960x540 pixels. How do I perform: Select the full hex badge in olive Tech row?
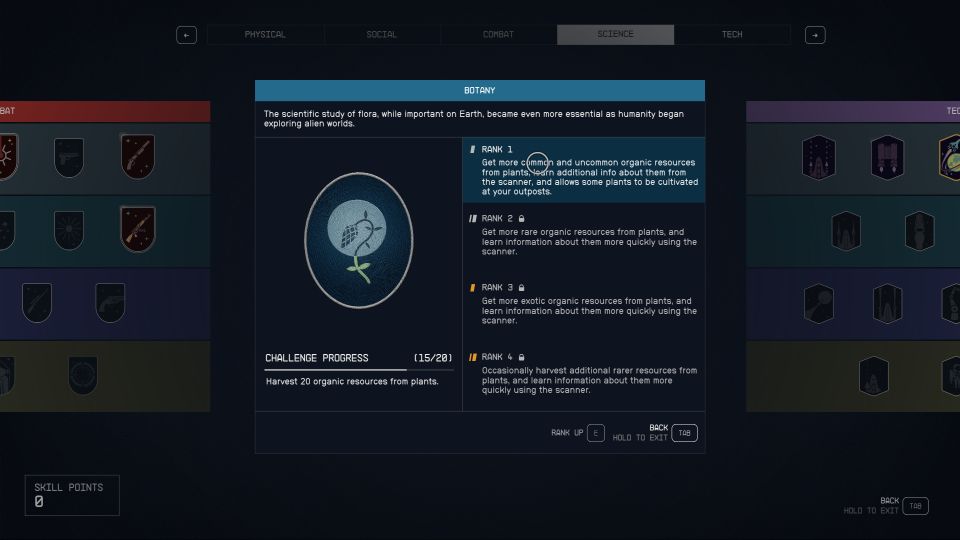pyautogui.click(x=874, y=376)
